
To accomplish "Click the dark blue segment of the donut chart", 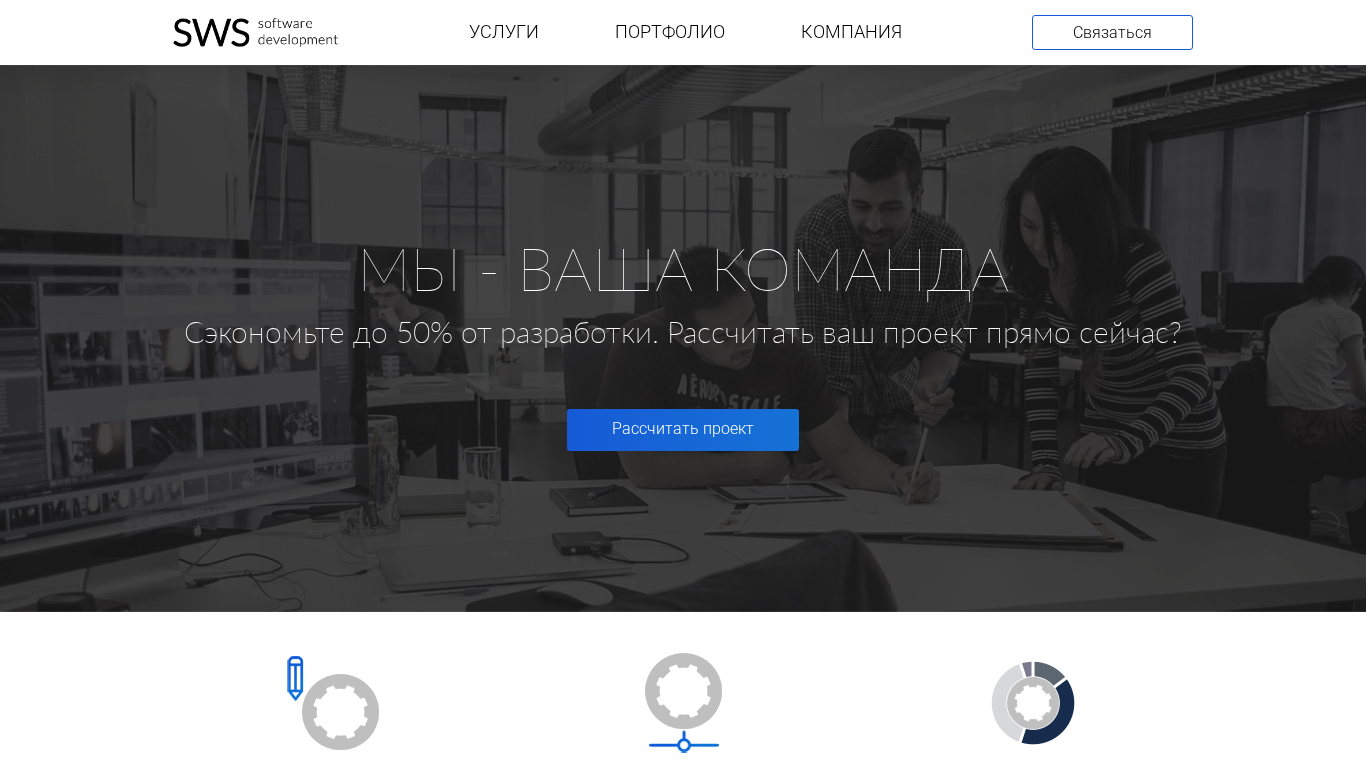I will click(1058, 714).
